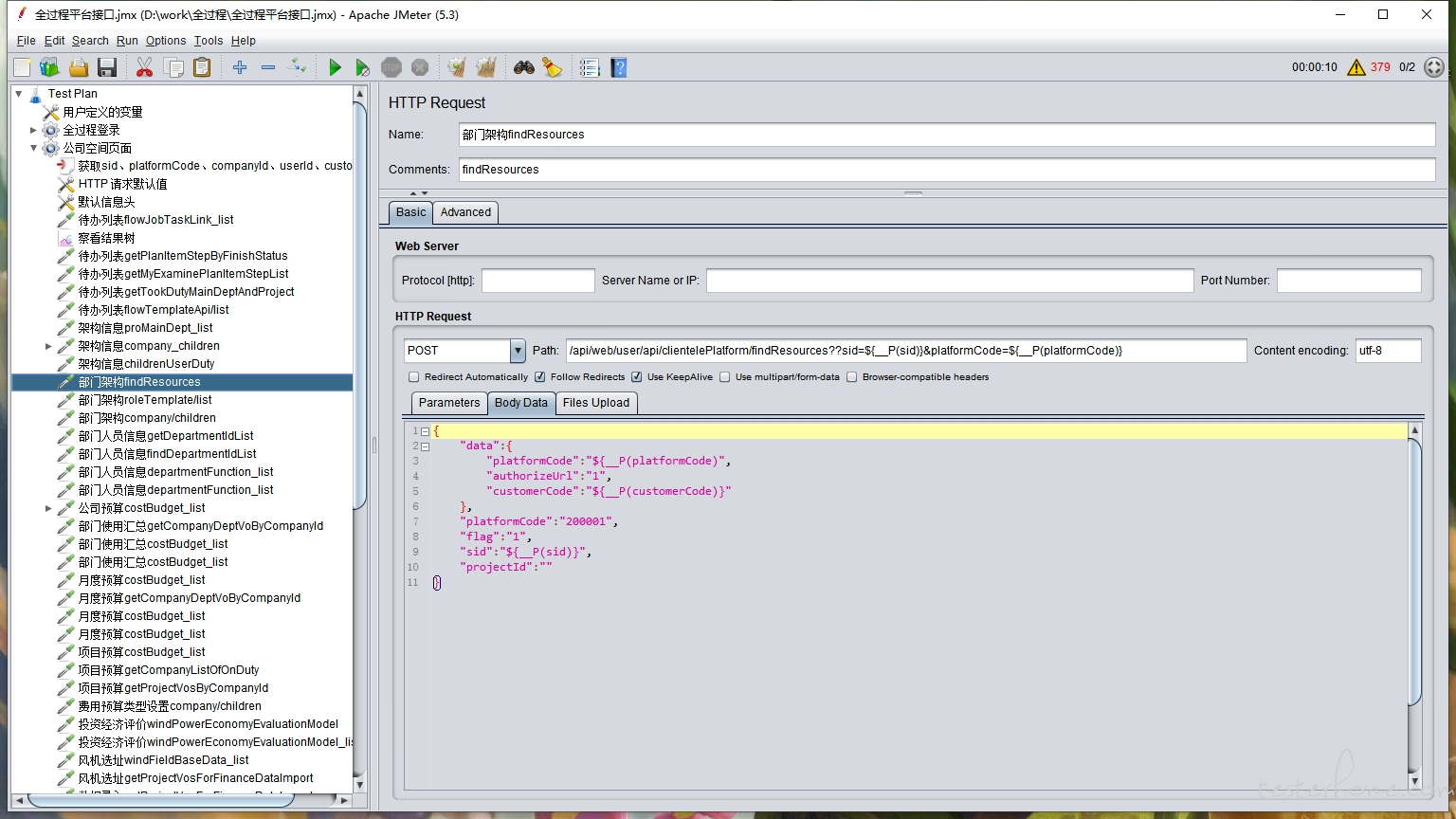Toggle Redirect Automatically checkbox
Image resolution: width=1456 pixels, height=819 pixels.
pyautogui.click(x=413, y=377)
